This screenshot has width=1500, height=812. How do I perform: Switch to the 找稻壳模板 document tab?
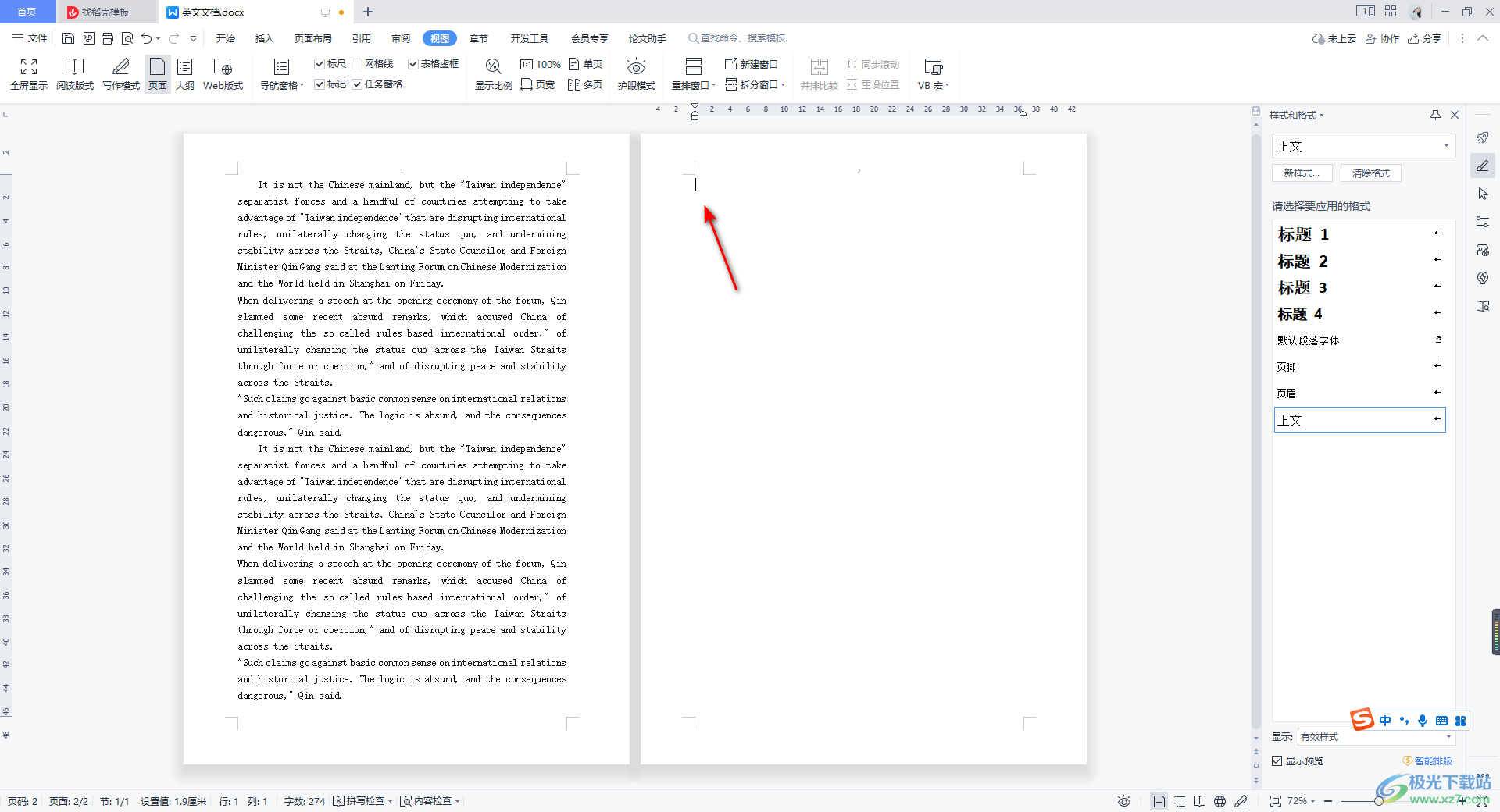pyautogui.click(x=105, y=12)
